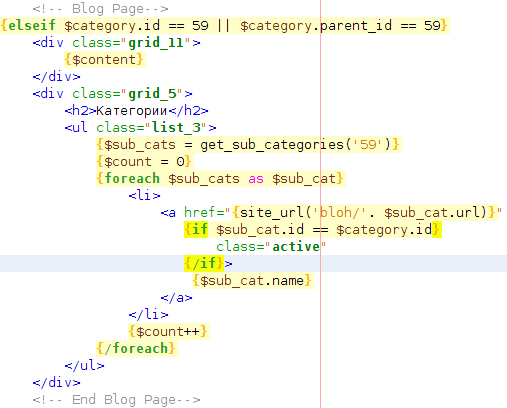
Task: Click the class="active" attribute
Action: tap(271, 247)
